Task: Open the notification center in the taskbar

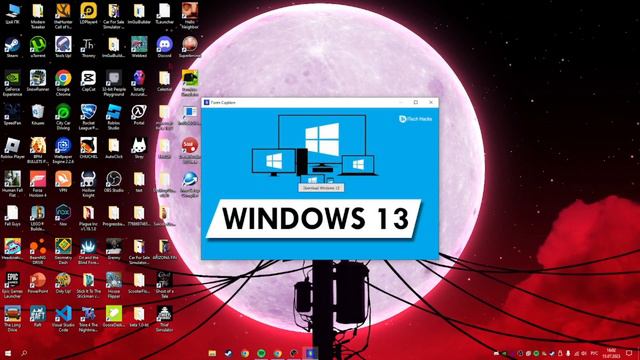Action: tap(629, 353)
